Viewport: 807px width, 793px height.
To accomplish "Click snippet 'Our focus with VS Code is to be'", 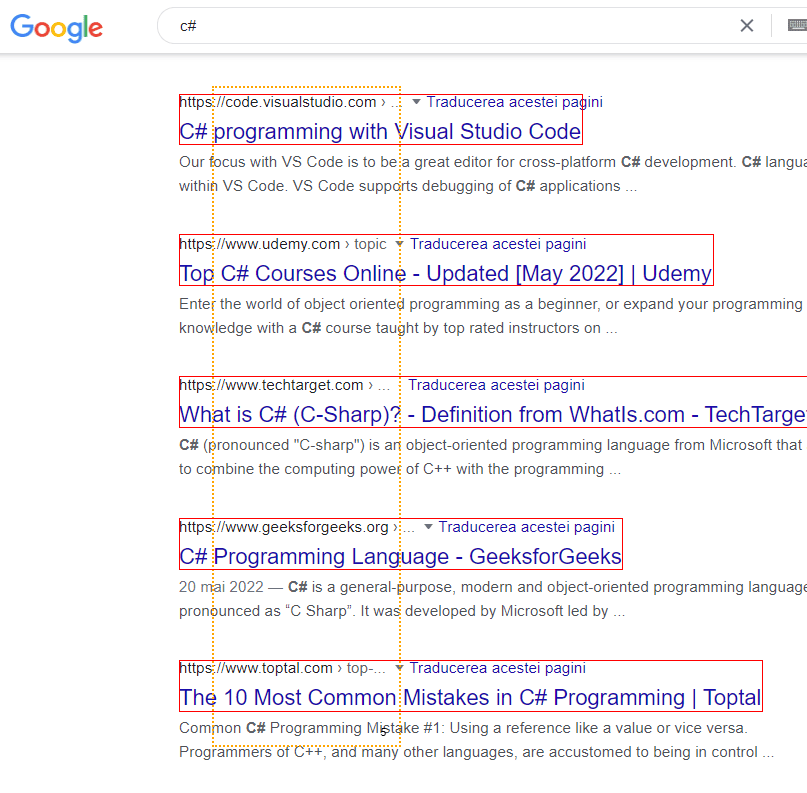I will (288, 162).
